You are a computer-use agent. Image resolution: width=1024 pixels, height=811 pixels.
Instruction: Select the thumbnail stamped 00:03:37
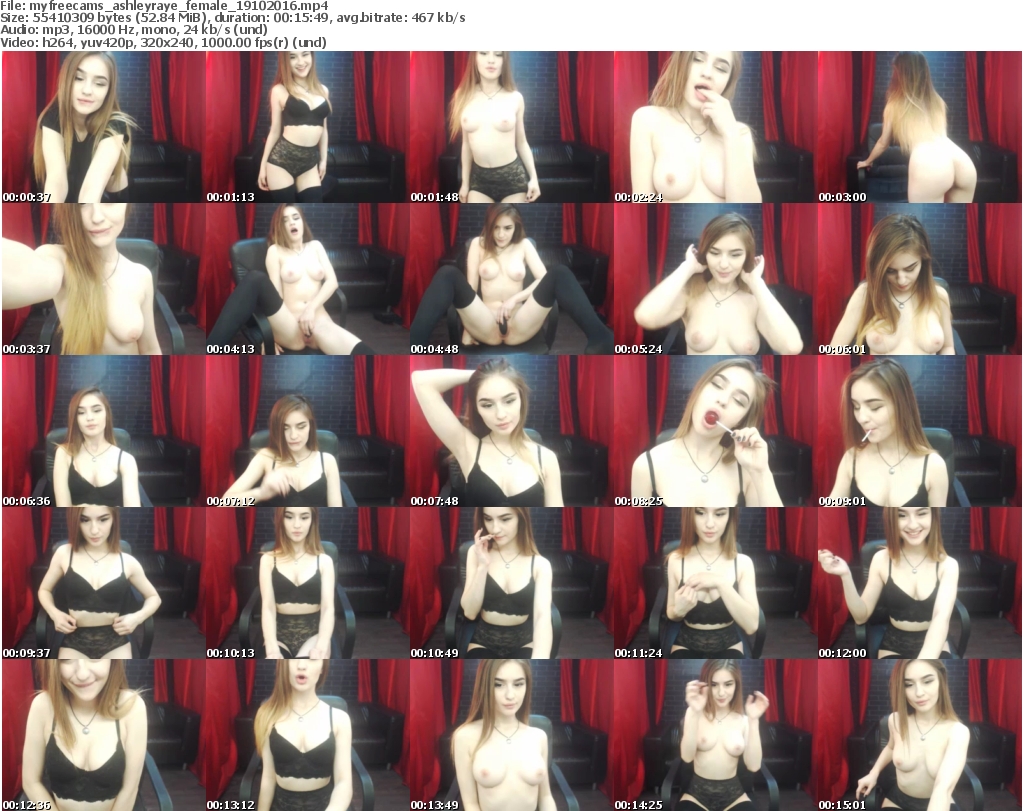pyautogui.click(x=103, y=279)
